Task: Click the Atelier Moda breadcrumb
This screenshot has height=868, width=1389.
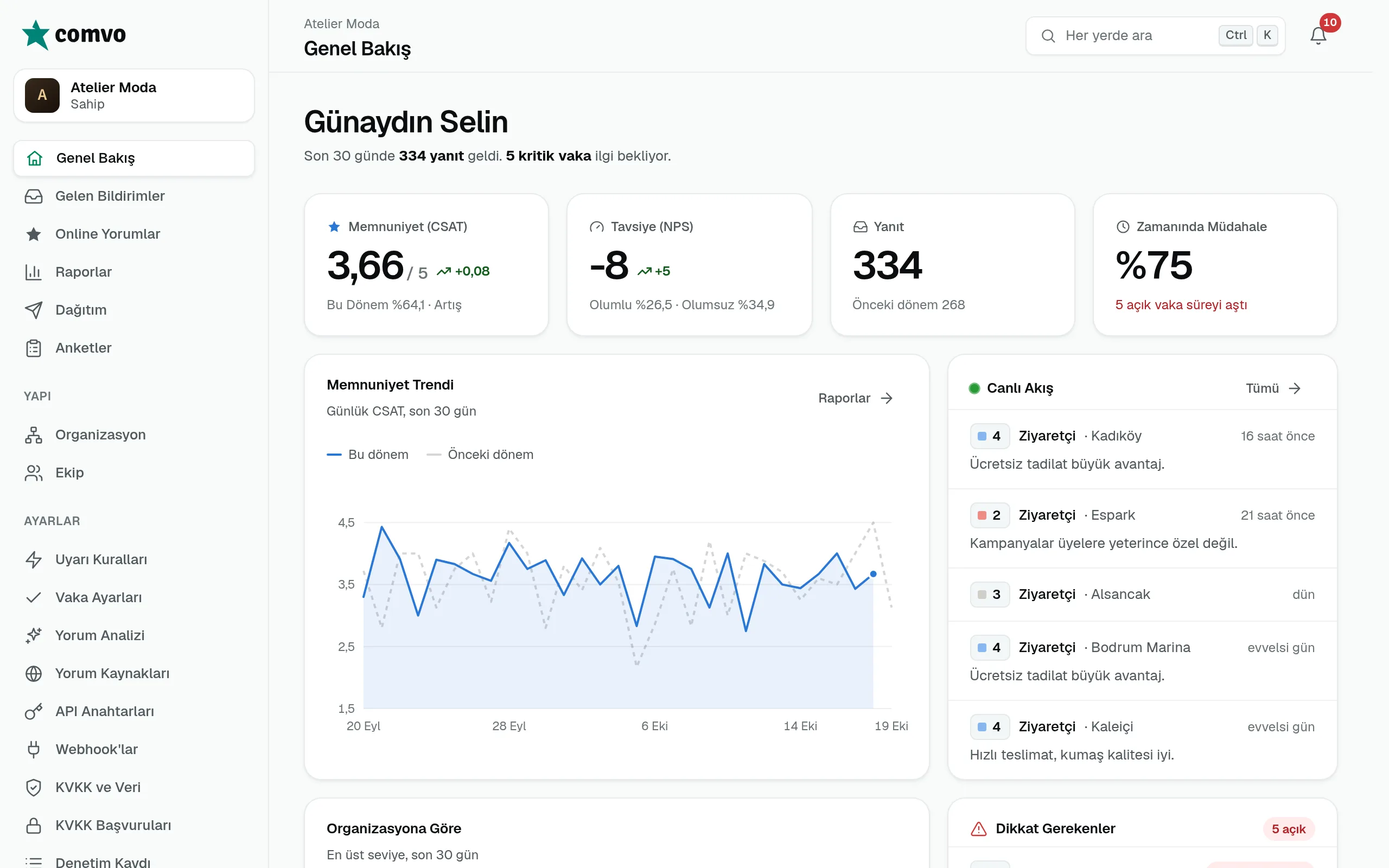Action: [341, 23]
